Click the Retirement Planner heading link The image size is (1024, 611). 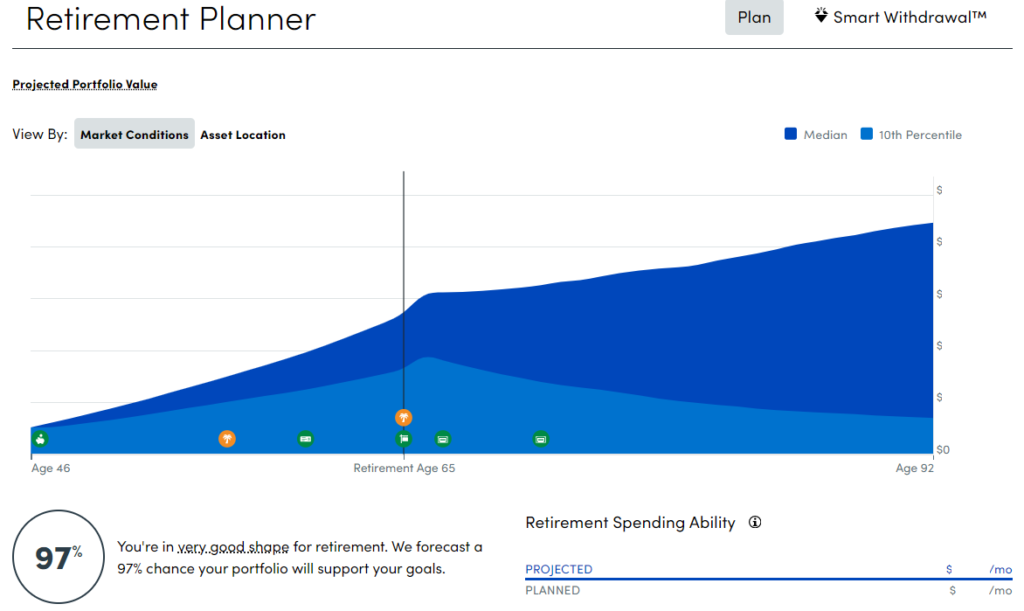170,19
